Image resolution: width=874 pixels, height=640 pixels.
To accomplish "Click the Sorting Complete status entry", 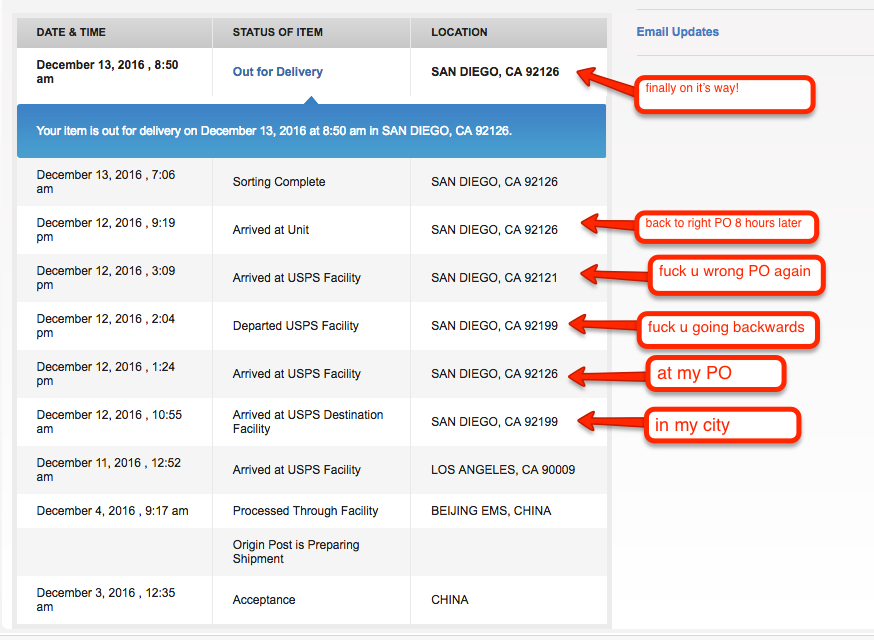I will click(278, 182).
